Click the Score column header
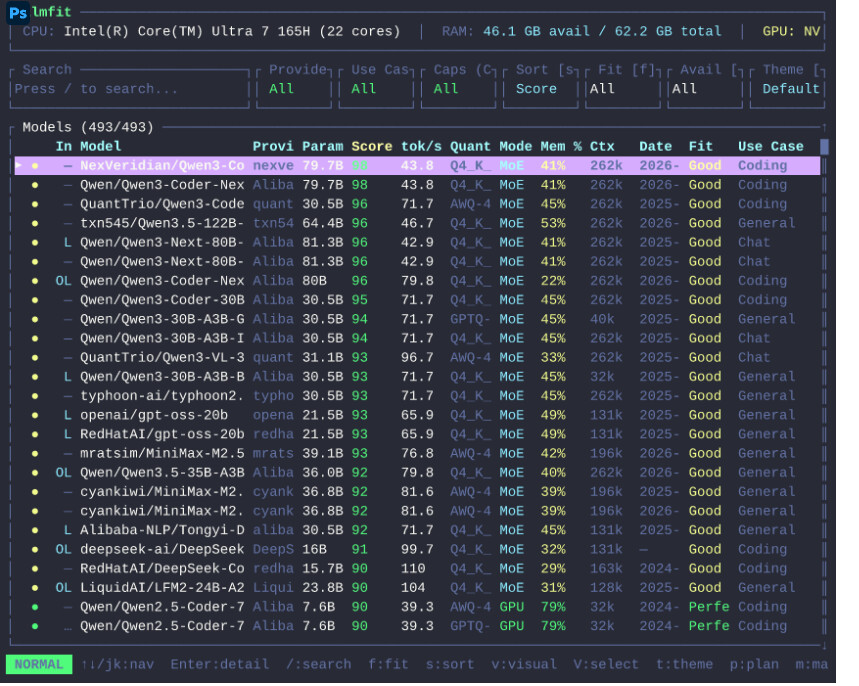859x686 pixels. (x=371, y=147)
